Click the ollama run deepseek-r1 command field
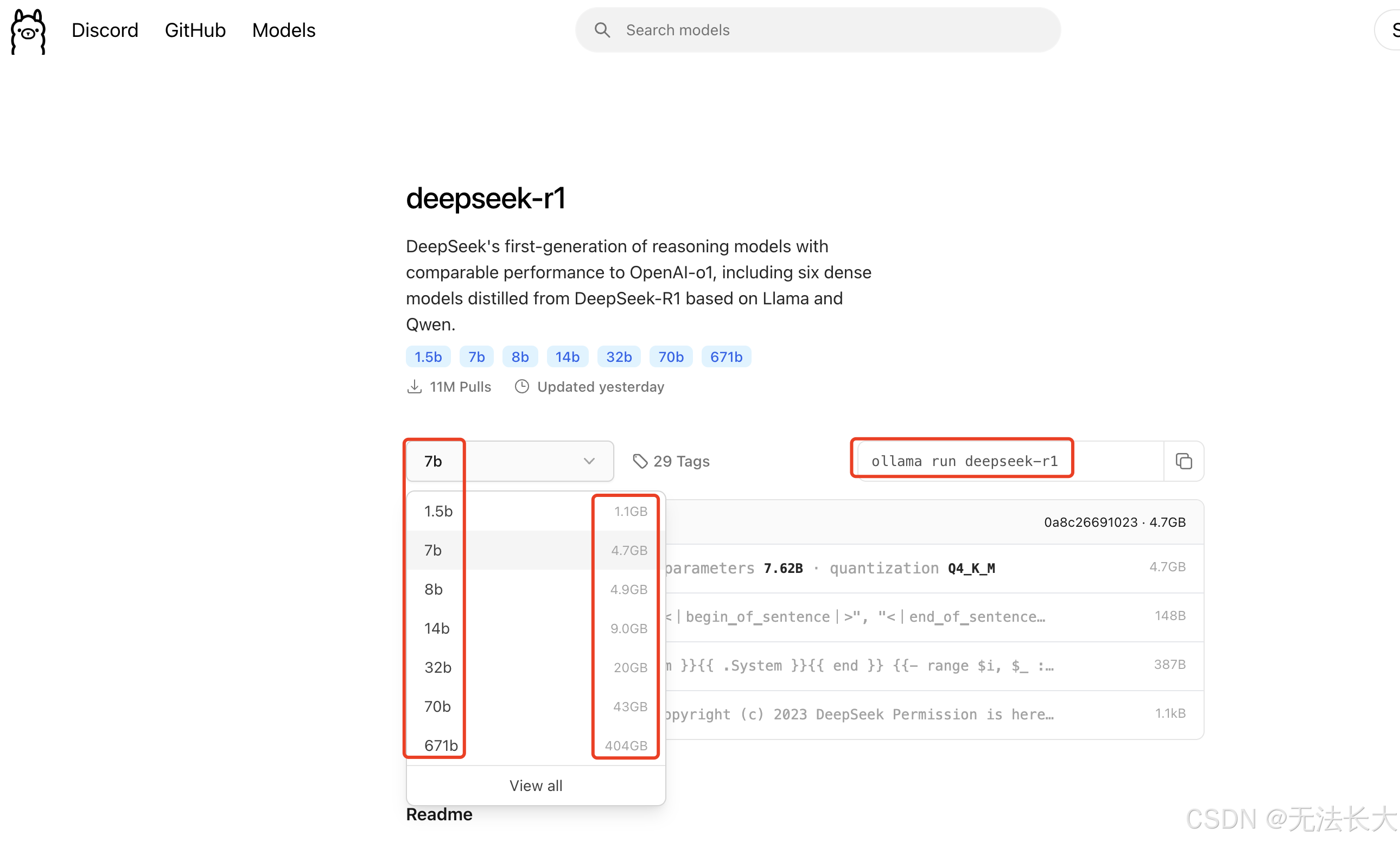 point(965,461)
